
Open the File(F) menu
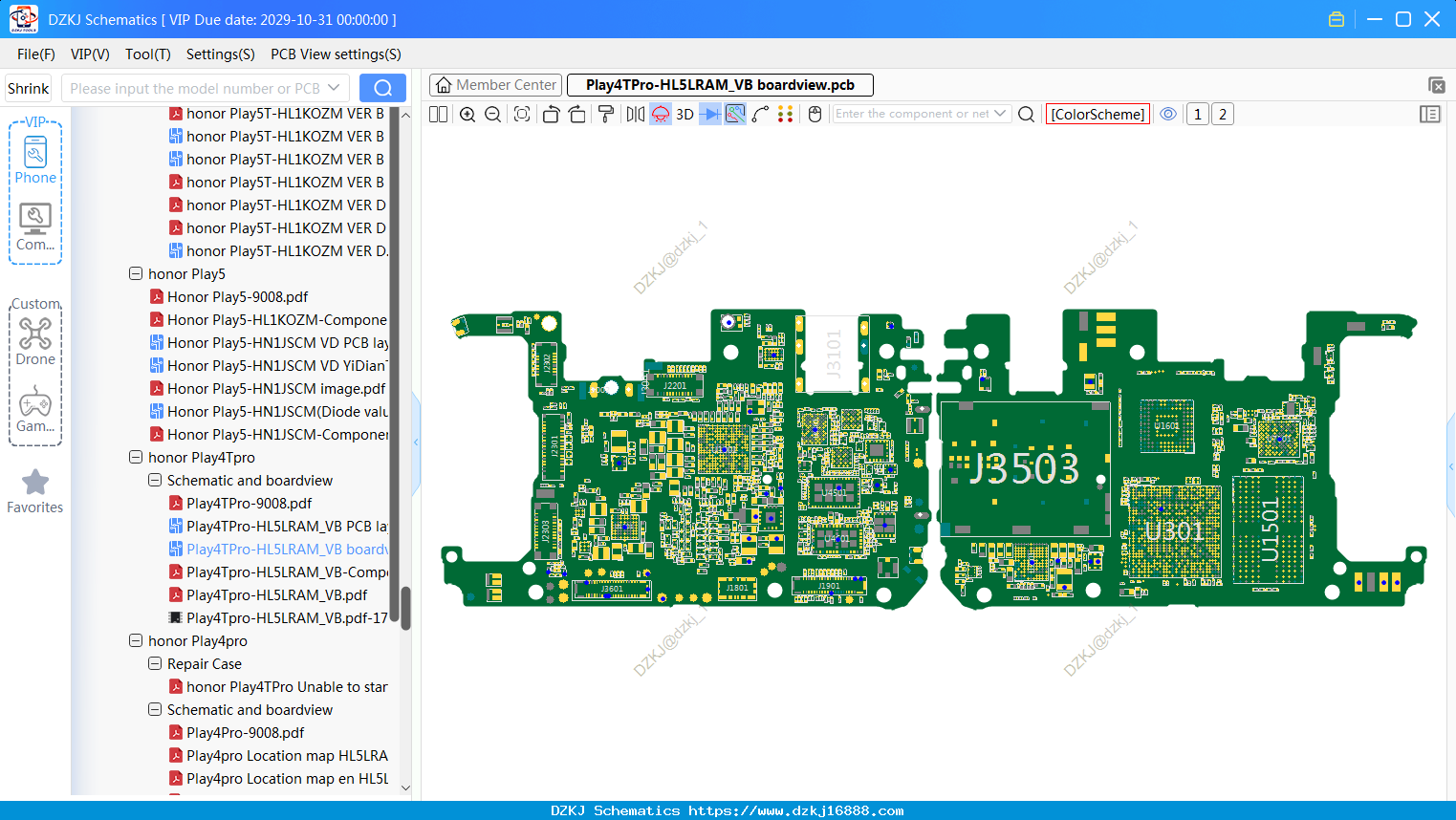click(36, 54)
